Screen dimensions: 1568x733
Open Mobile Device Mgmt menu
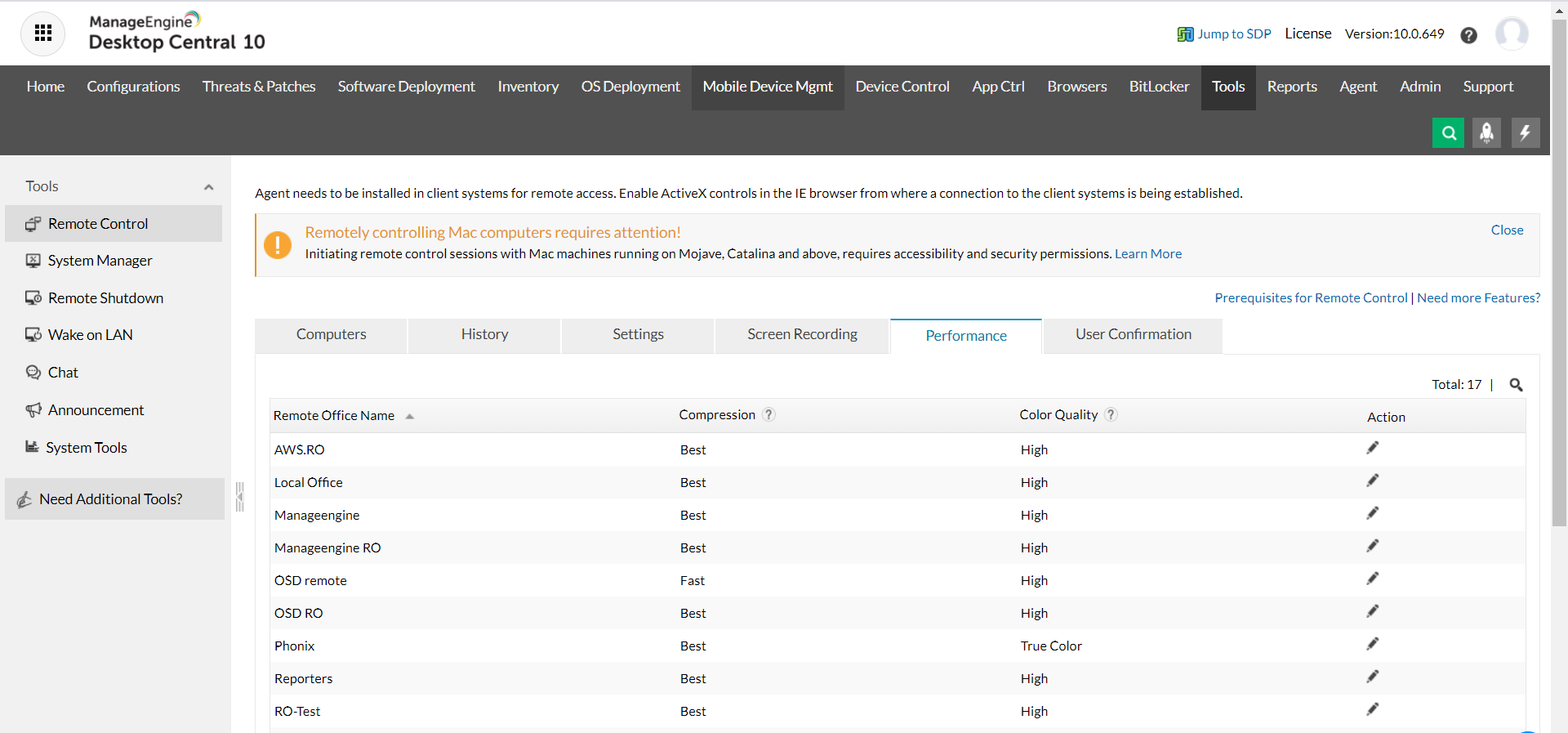(768, 87)
